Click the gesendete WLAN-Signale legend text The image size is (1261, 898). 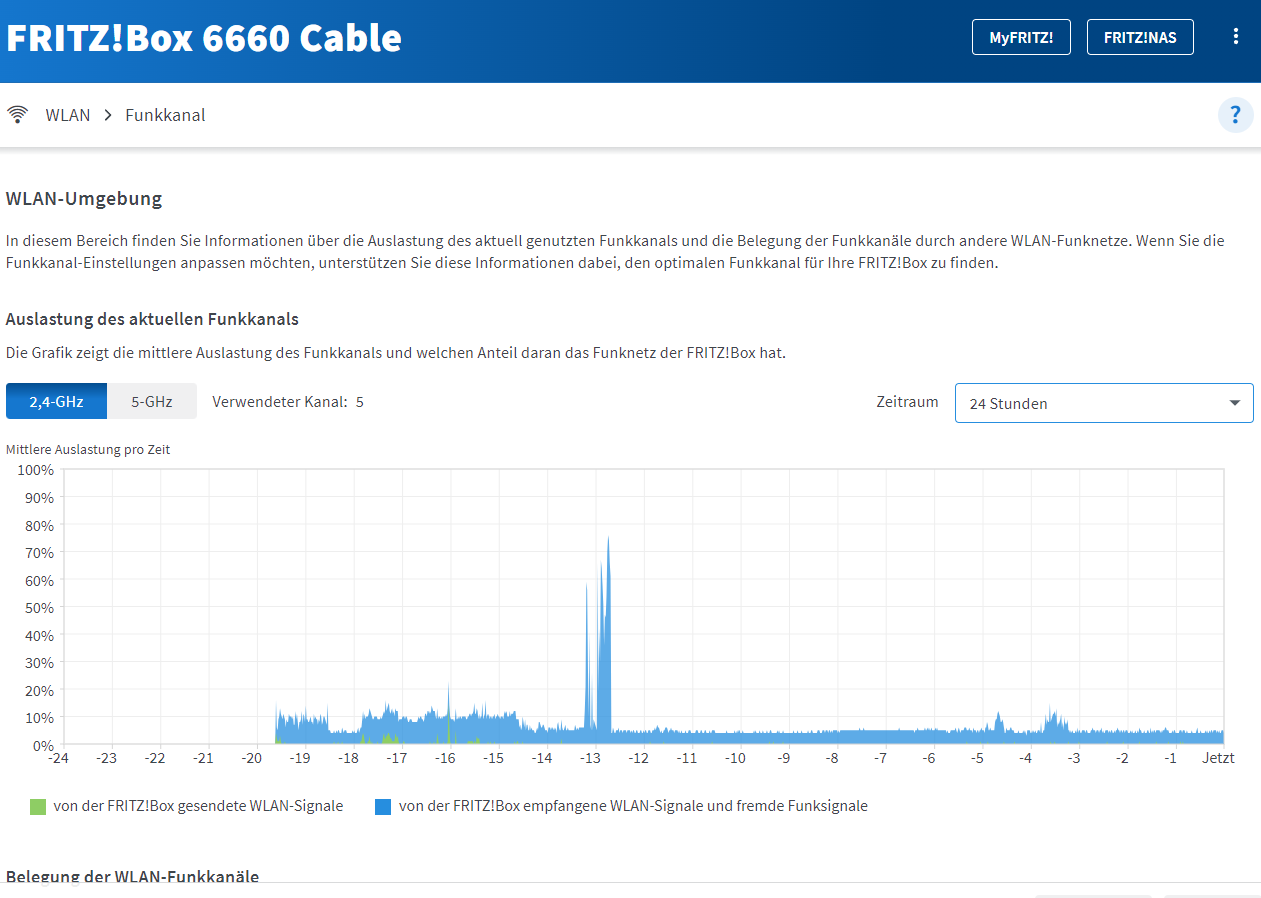[198, 806]
